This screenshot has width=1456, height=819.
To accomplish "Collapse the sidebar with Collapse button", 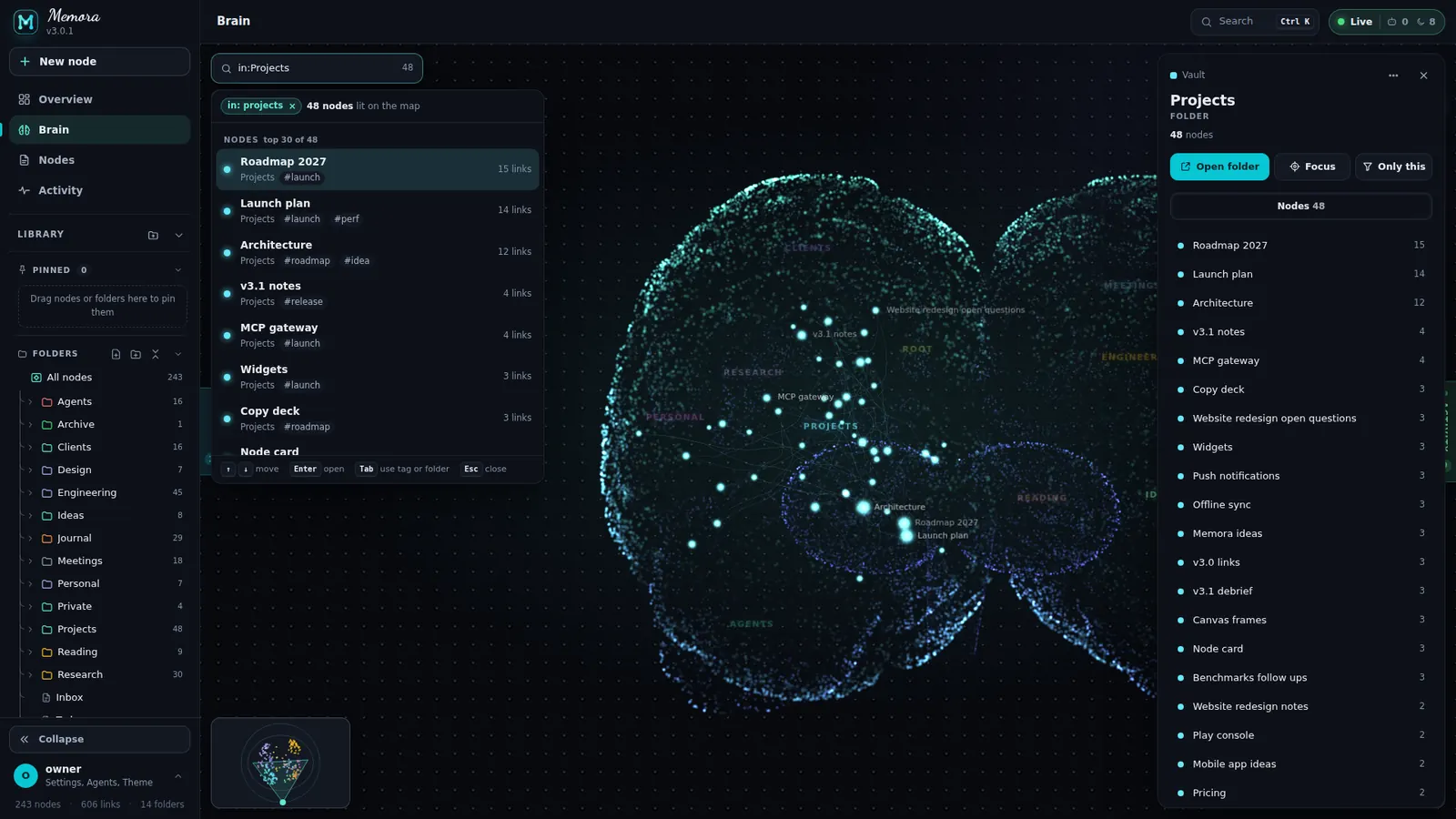I will [x=99, y=739].
